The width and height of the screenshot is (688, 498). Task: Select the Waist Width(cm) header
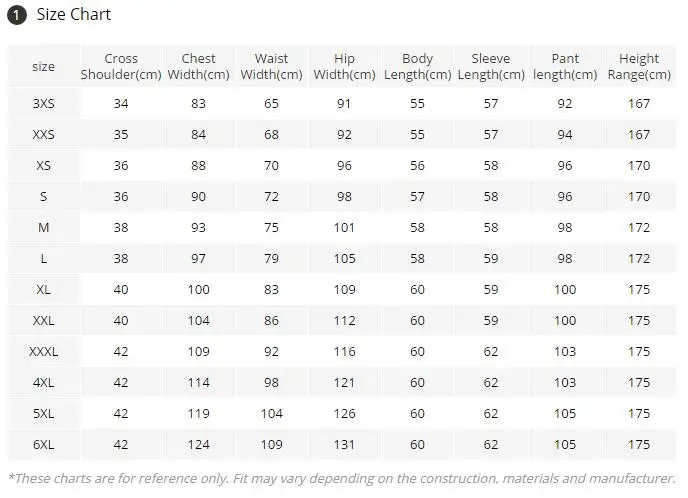(x=272, y=67)
